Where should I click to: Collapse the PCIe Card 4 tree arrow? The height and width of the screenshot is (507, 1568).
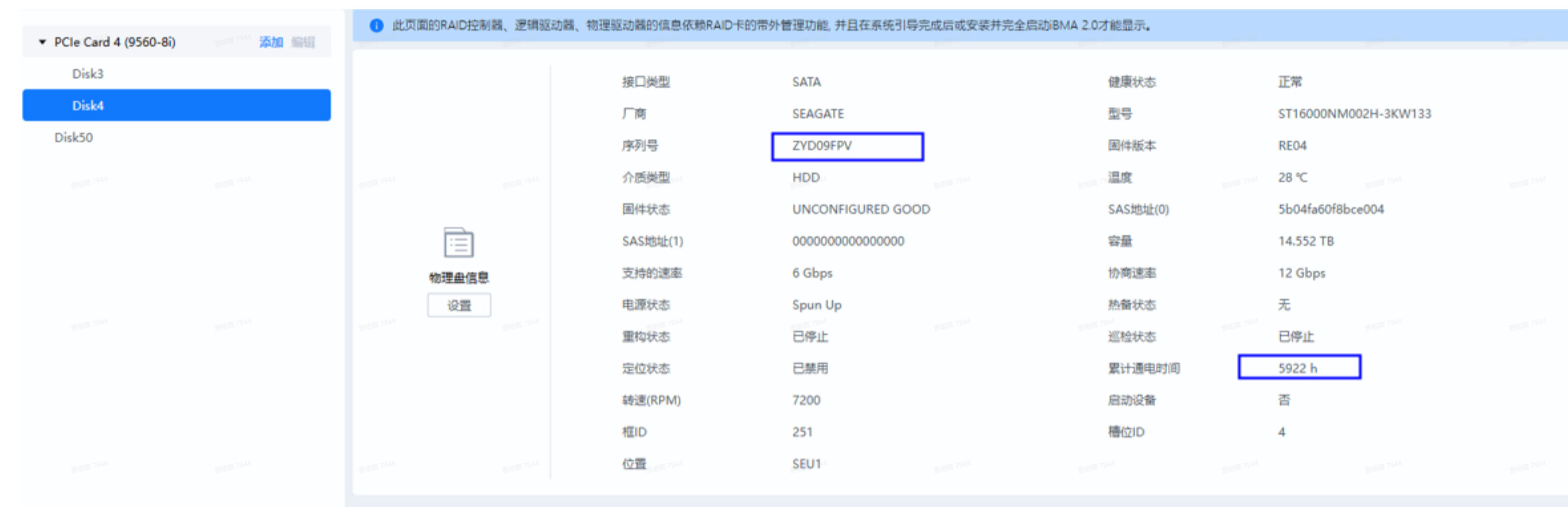[43, 42]
